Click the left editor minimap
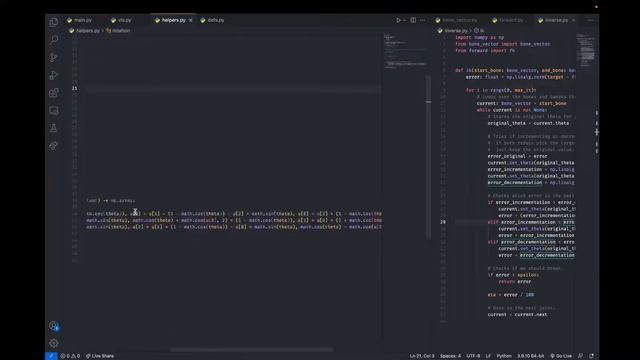640x360 pixels. click(x=405, y=51)
